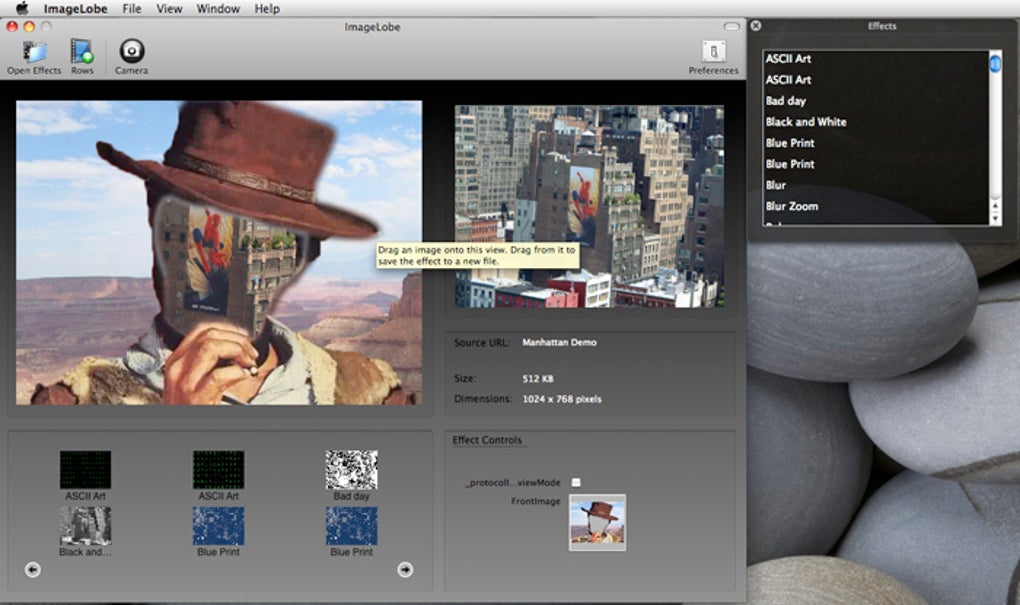Go to the next effects page arrow
This screenshot has width=1020, height=605.
405,570
